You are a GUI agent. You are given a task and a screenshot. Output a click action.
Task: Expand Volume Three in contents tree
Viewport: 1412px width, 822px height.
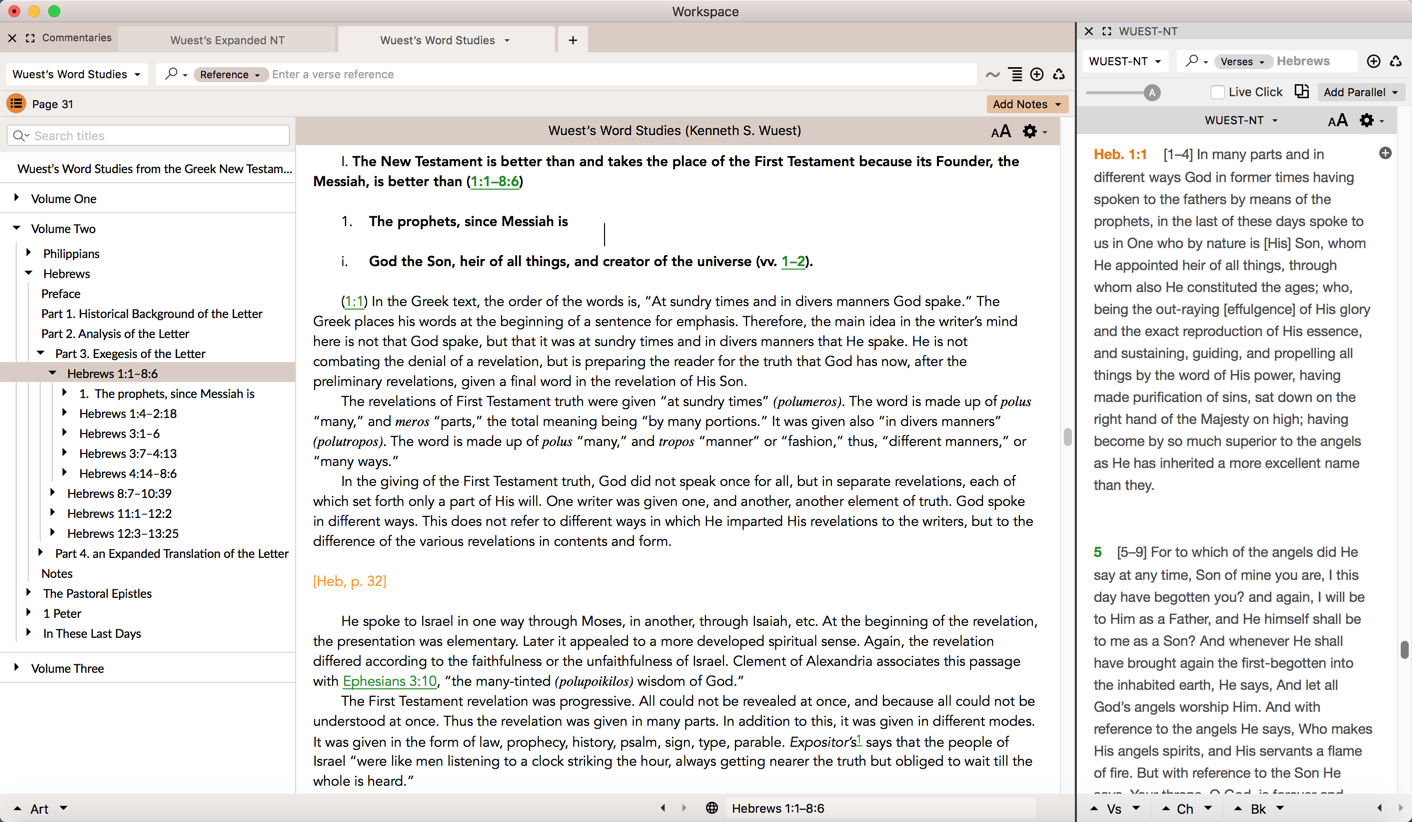(16, 668)
